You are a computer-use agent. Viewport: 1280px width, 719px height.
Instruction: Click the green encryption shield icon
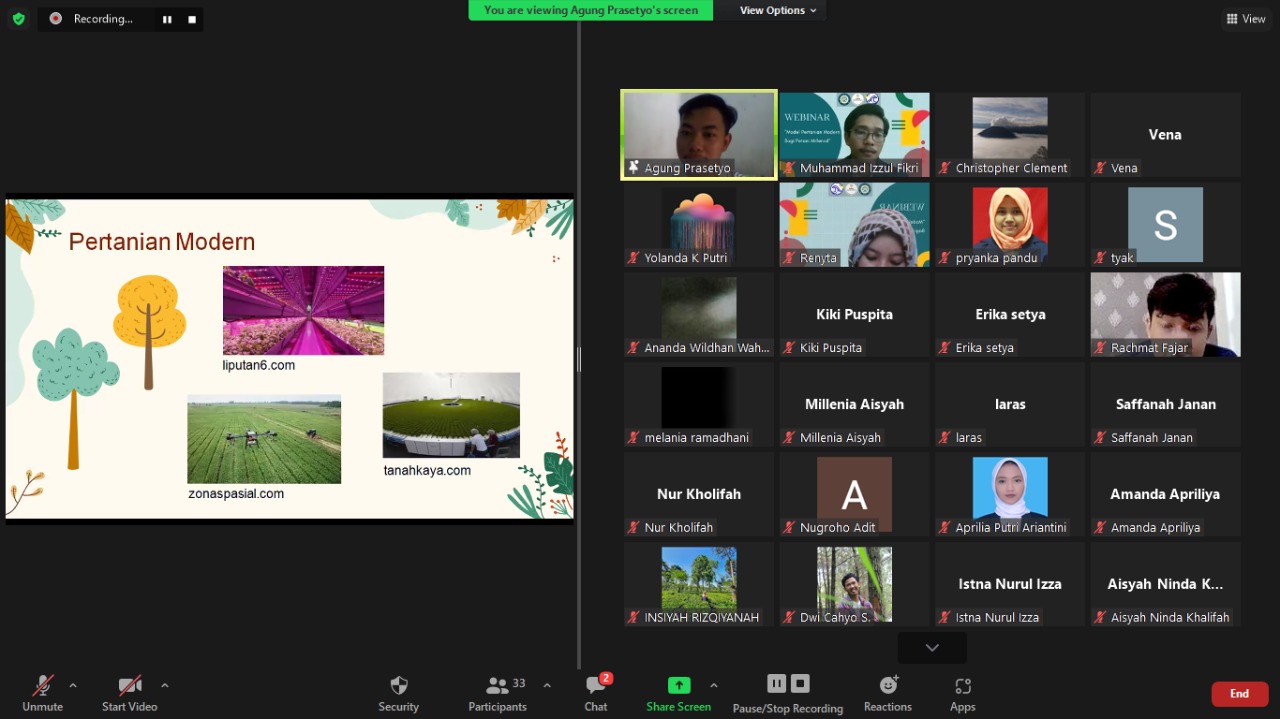point(18,18)
